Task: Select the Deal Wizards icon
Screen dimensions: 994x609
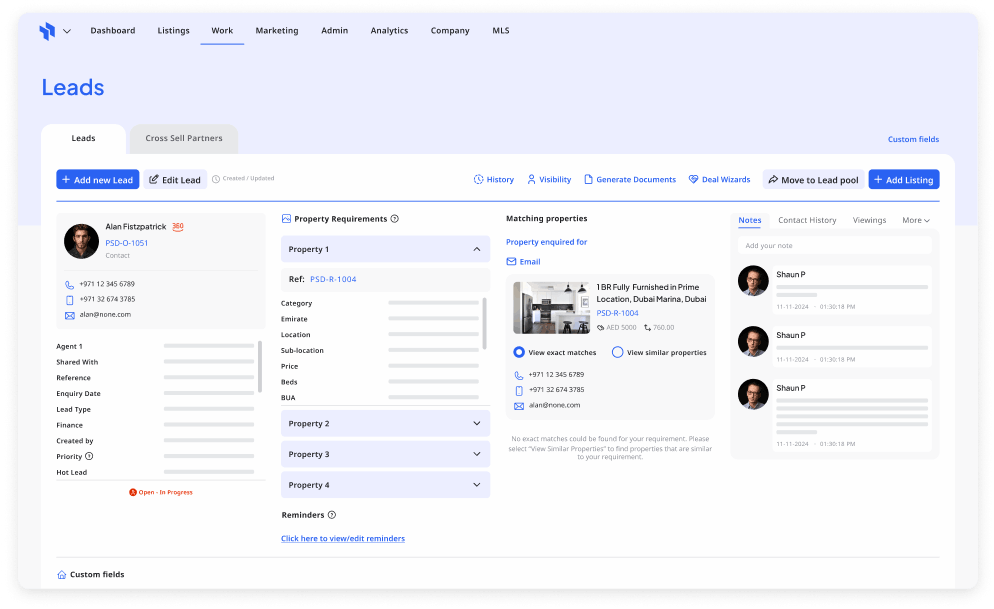Action: pyautogui.click(x=693, y=179)
